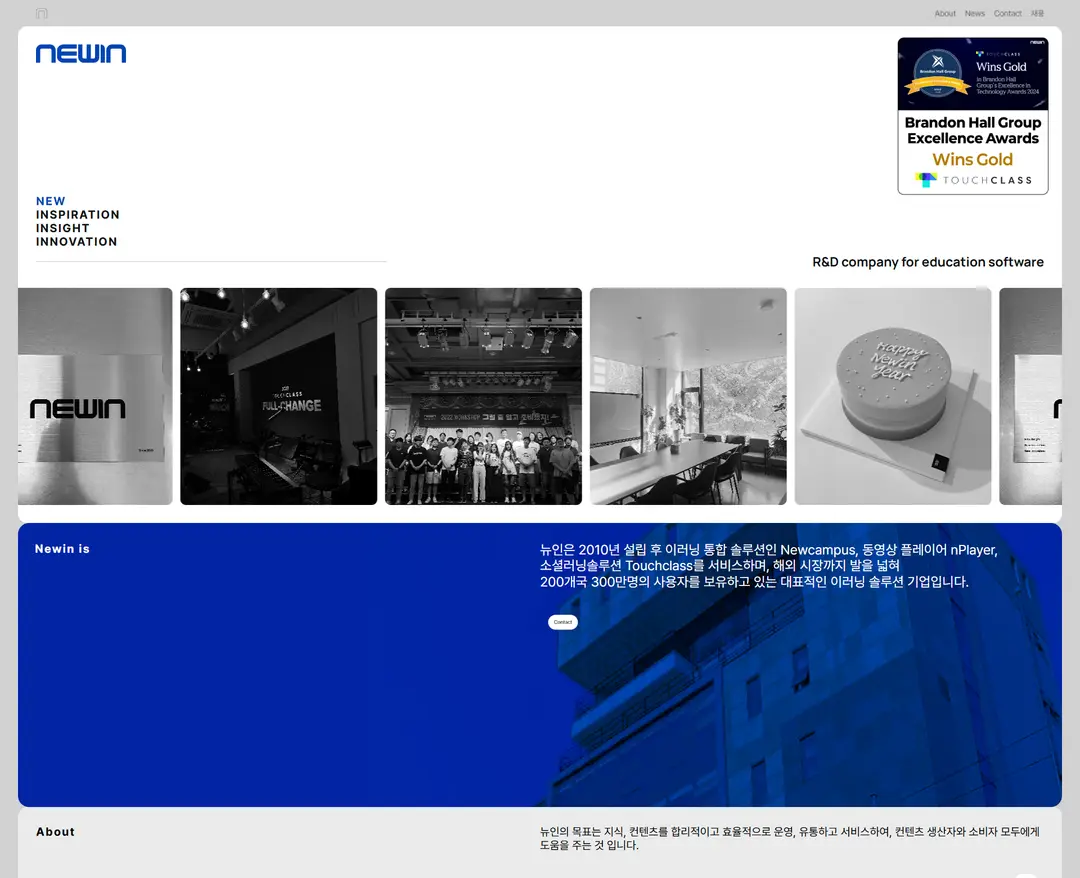1080x878 pixels.
Task: Open the Full Change stage photo
Action: [278, 396]
